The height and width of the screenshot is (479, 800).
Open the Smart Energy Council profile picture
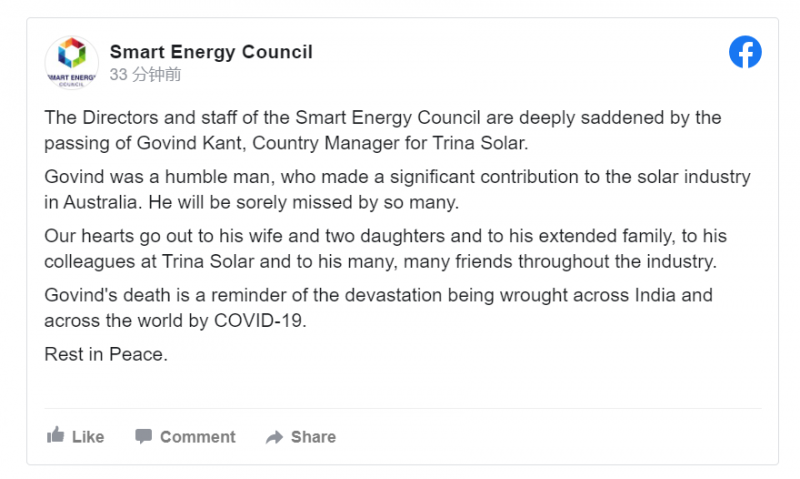pyautogui.click(x=71, y=63)
